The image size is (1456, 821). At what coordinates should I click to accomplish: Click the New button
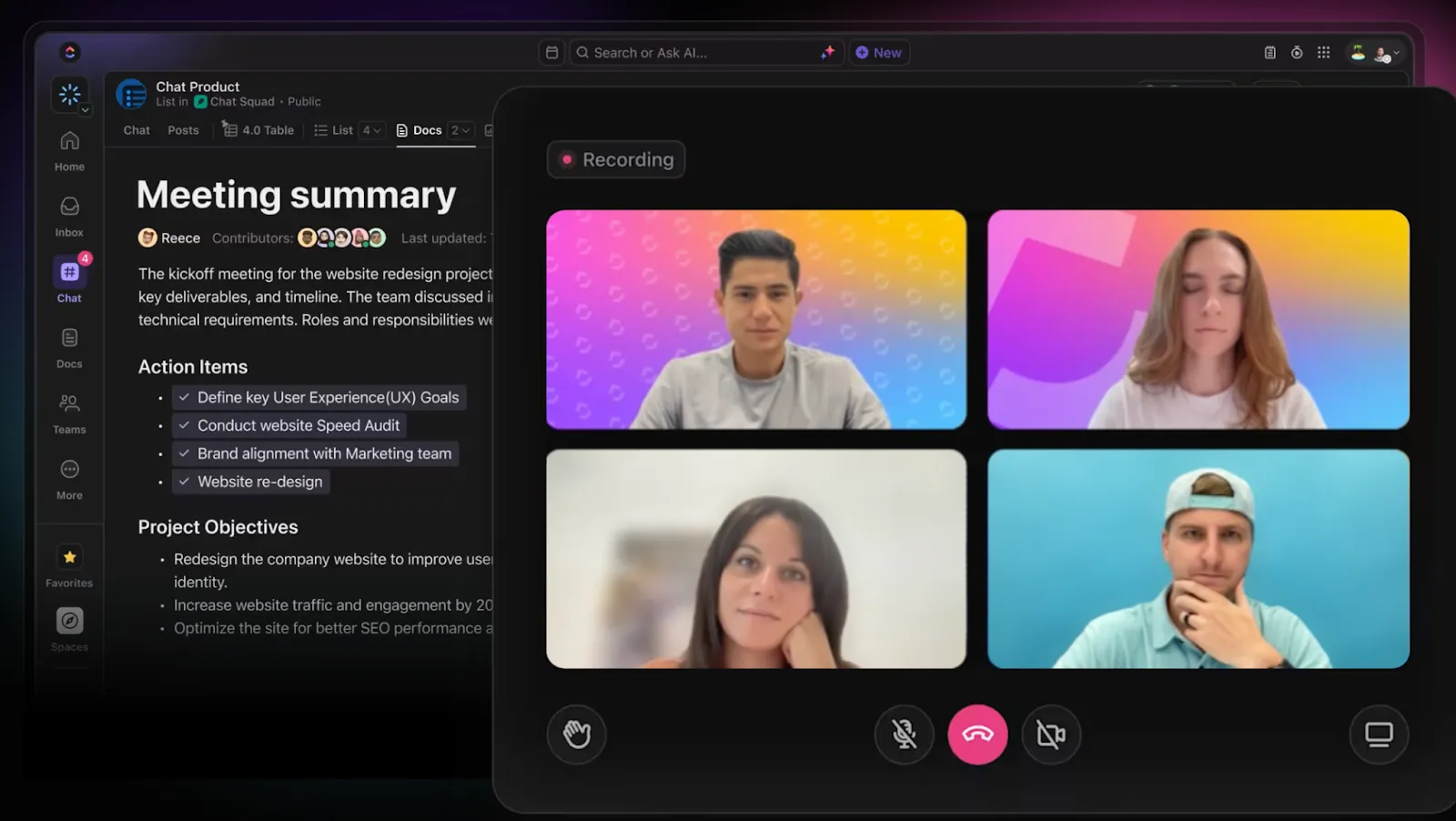click(x=879, y=53)
